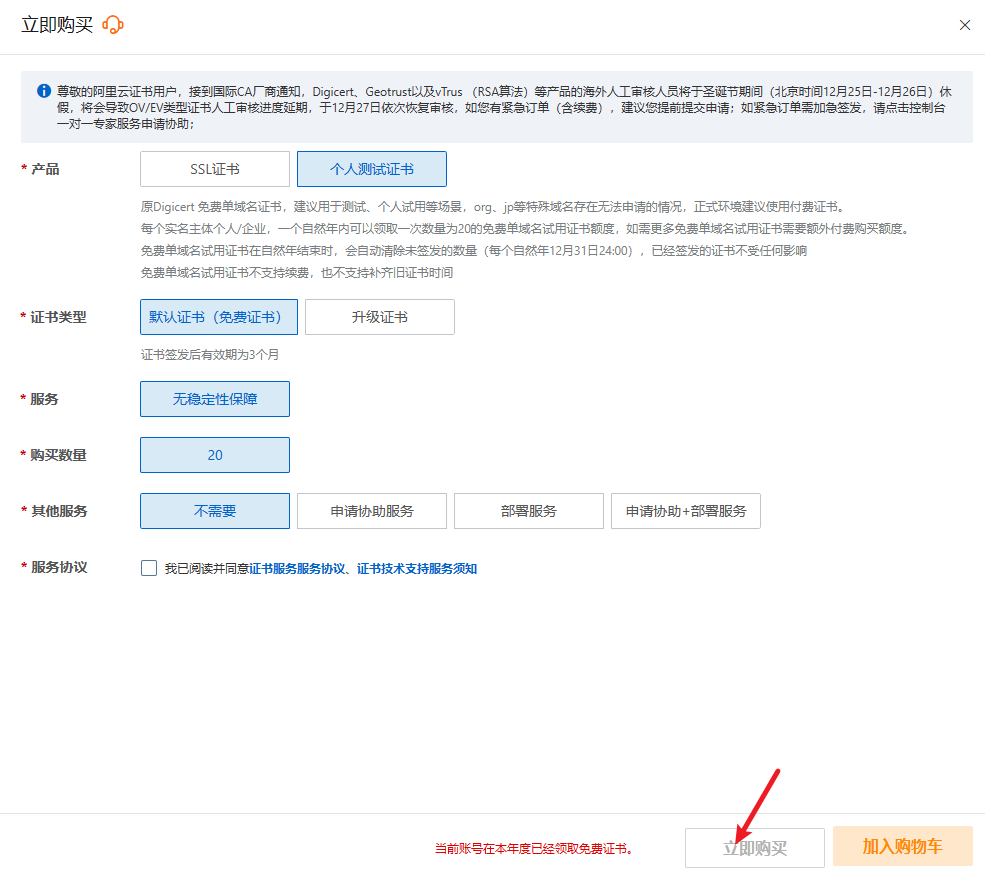Tick the service agreement checkbox

pyautogui.click(x=149, y=568)
